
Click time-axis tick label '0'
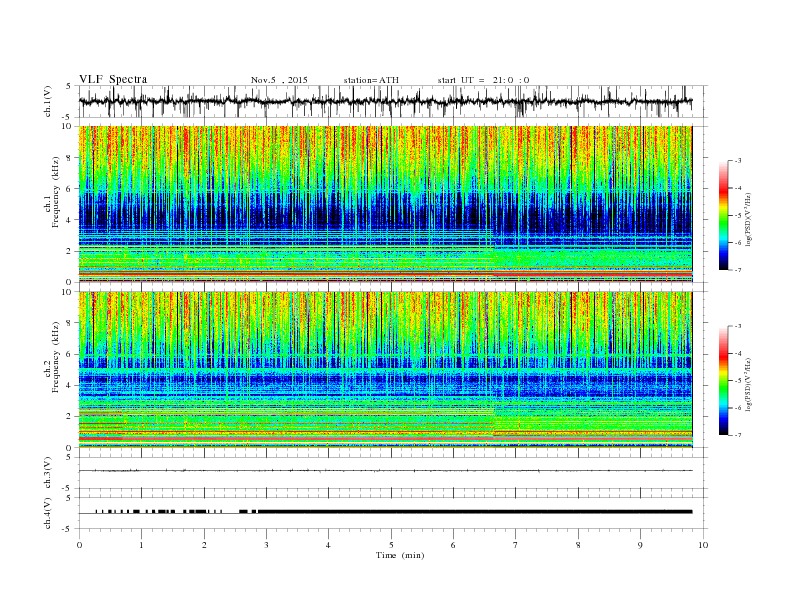tap(79, 545)
